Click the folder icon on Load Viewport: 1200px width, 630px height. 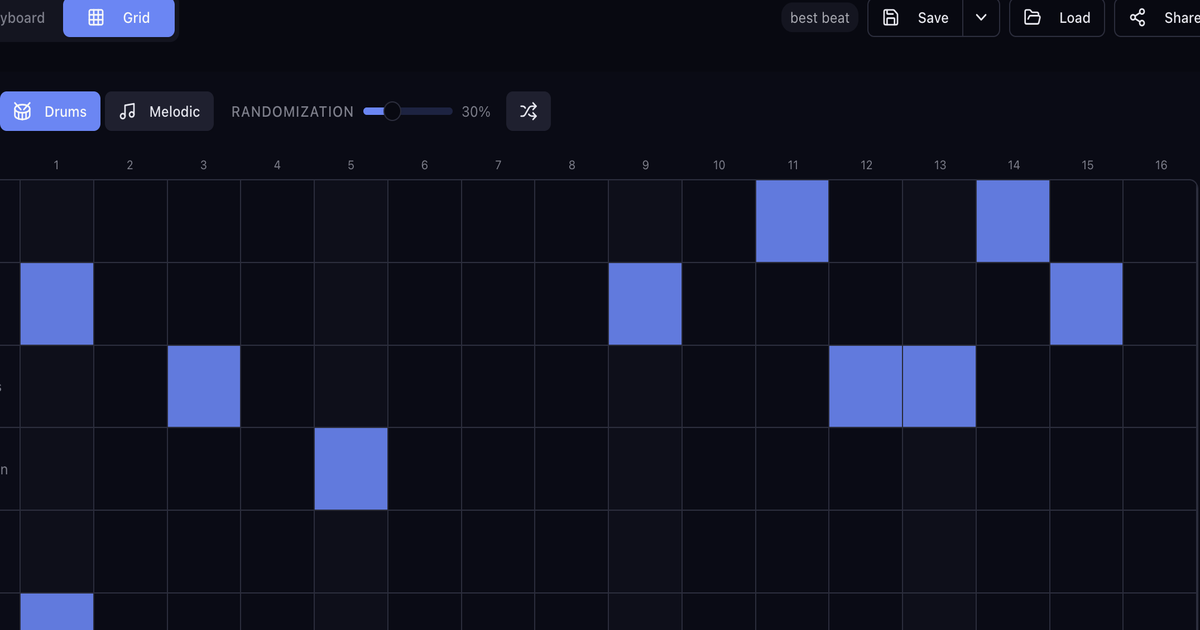[1032, 18]
